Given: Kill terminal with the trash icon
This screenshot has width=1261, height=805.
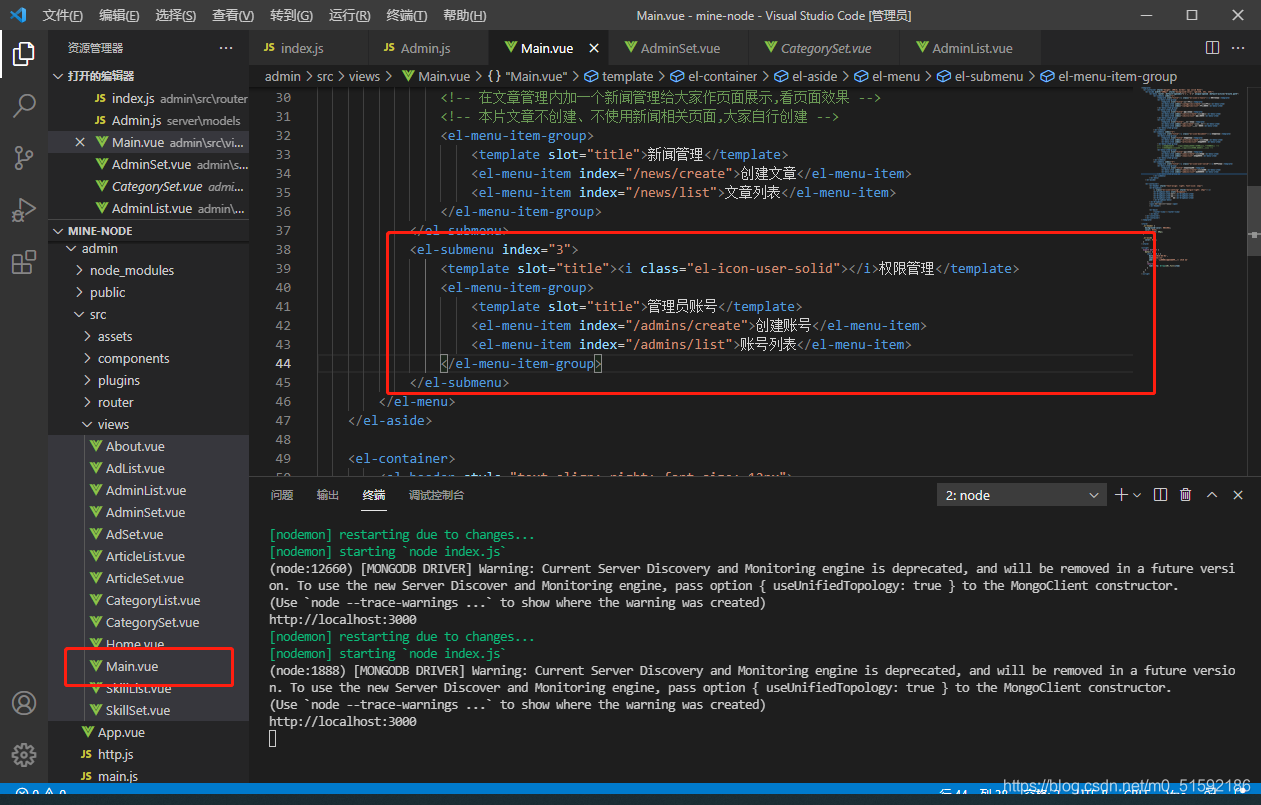Looking at the screenshot, I should 1185,495.
